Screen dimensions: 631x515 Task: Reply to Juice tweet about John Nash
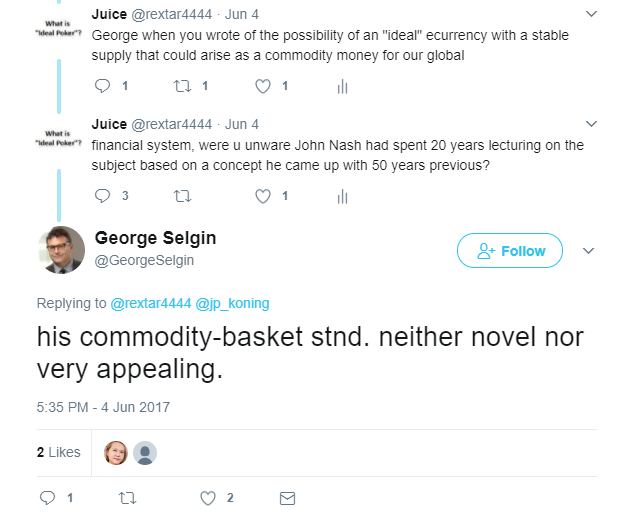102,196
